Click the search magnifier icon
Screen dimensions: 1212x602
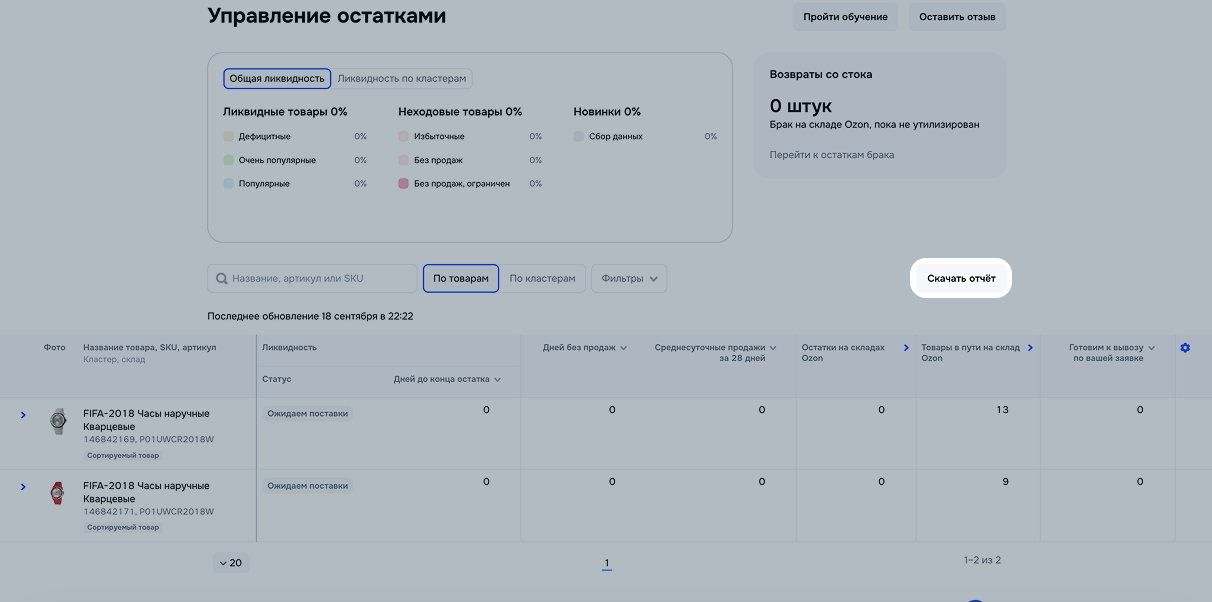coord(222,279)
